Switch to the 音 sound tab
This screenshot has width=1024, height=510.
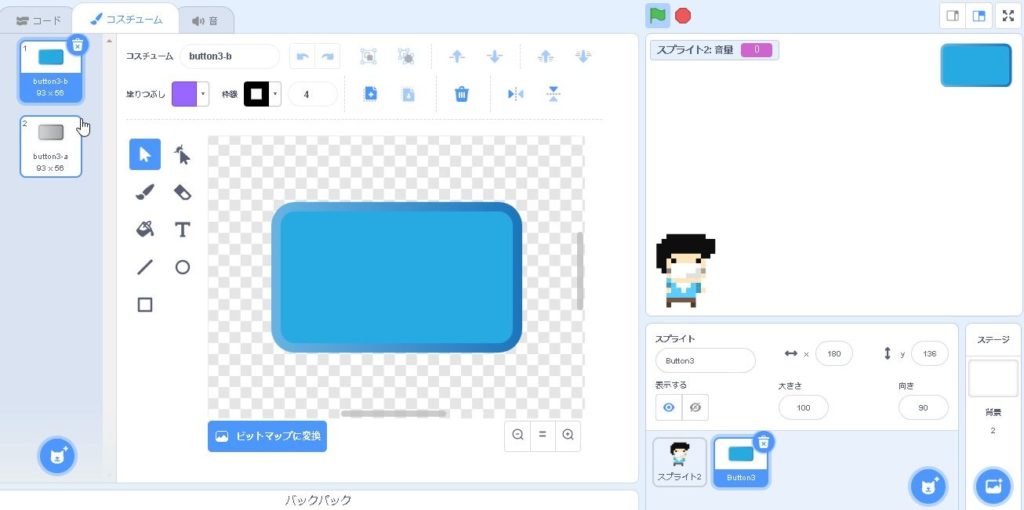click(205, 20)
